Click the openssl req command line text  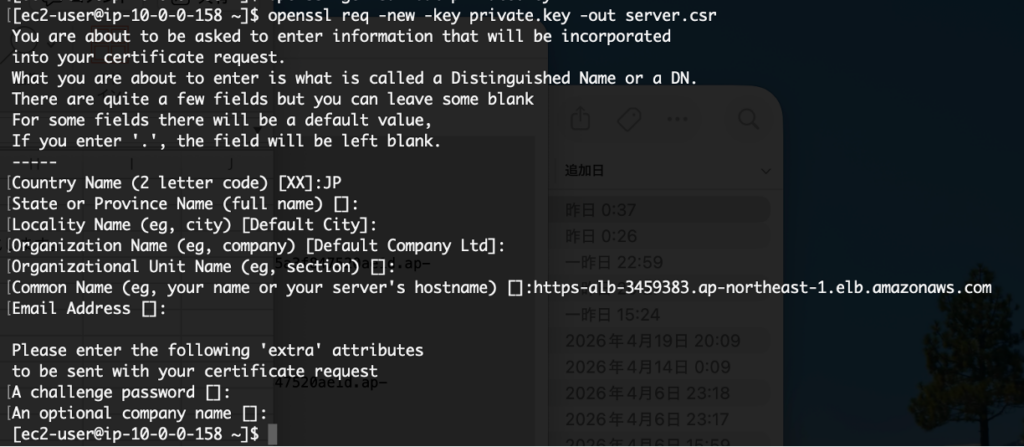point(492,15)
